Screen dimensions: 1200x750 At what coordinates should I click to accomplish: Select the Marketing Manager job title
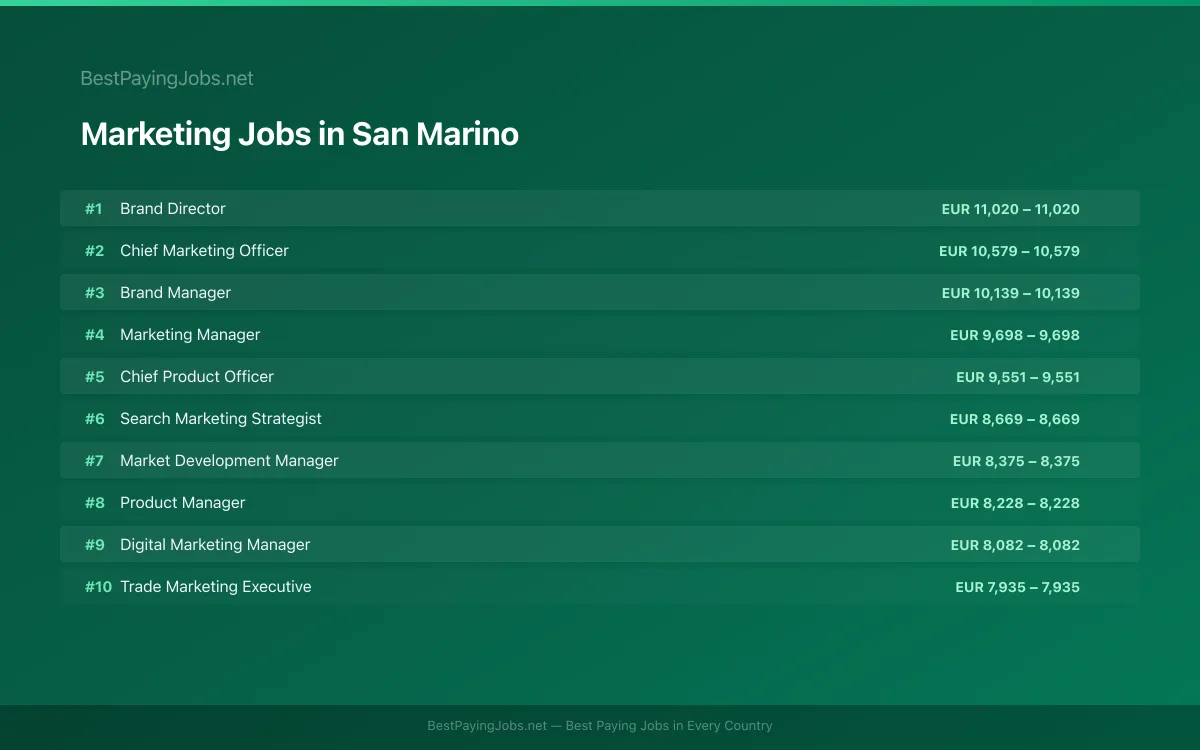190,335
